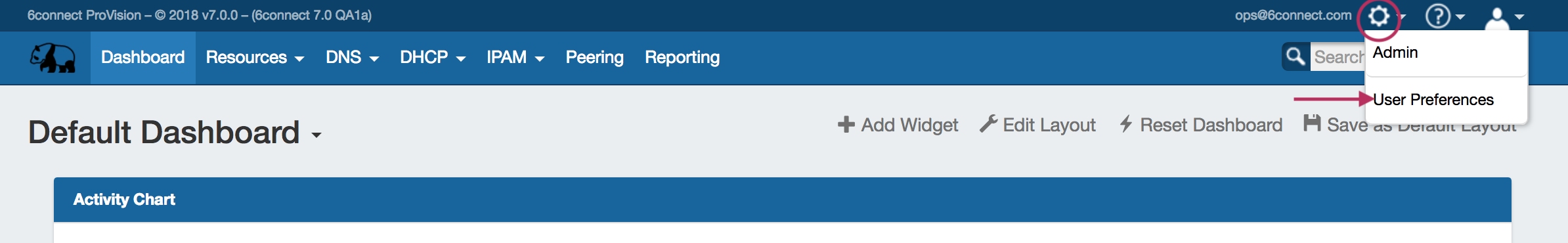Screen dimensions: 1568x243
Task: Click the panda logo icon
Action: pos(53,58)
